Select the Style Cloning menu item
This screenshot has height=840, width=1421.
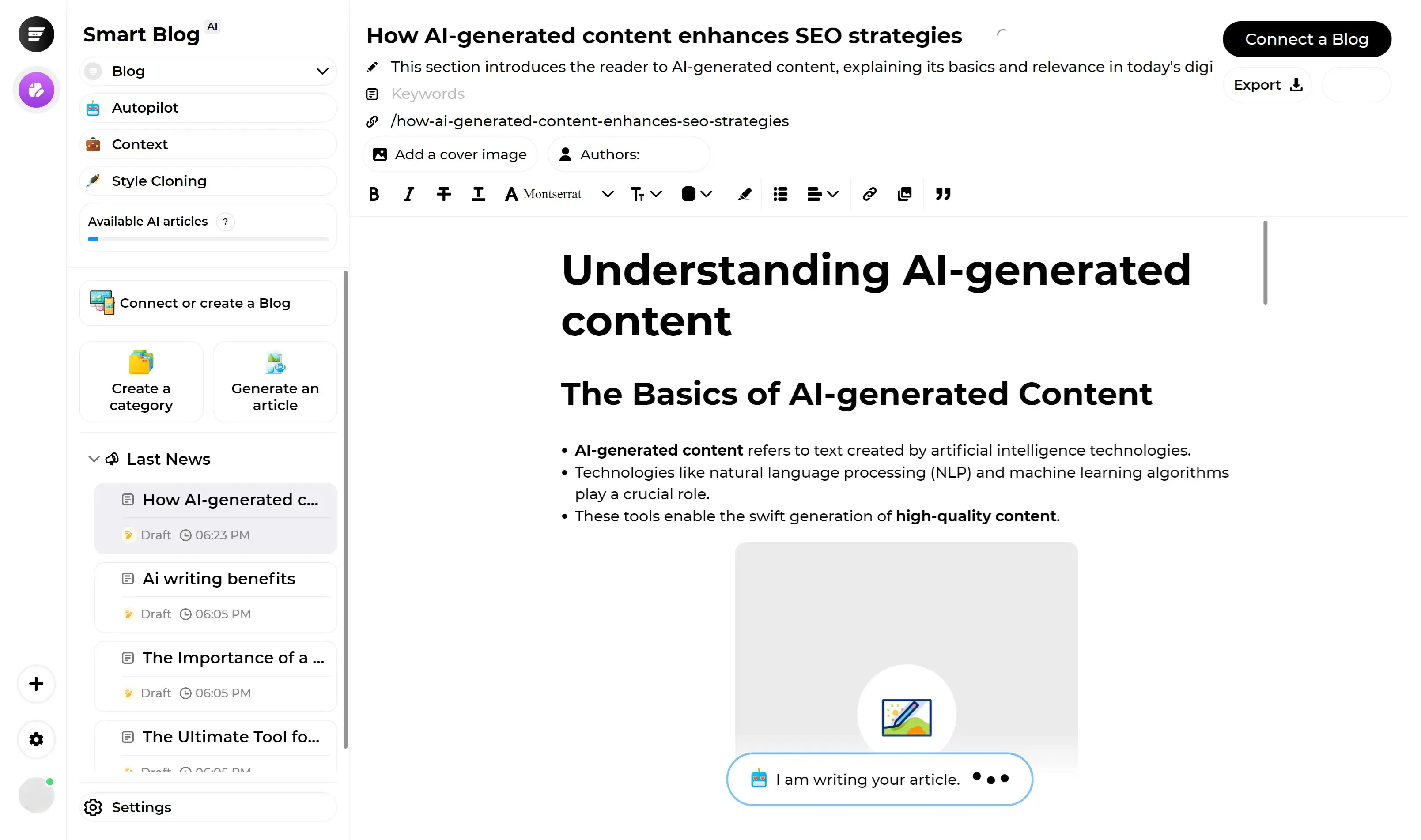click(x=158, y=181)
